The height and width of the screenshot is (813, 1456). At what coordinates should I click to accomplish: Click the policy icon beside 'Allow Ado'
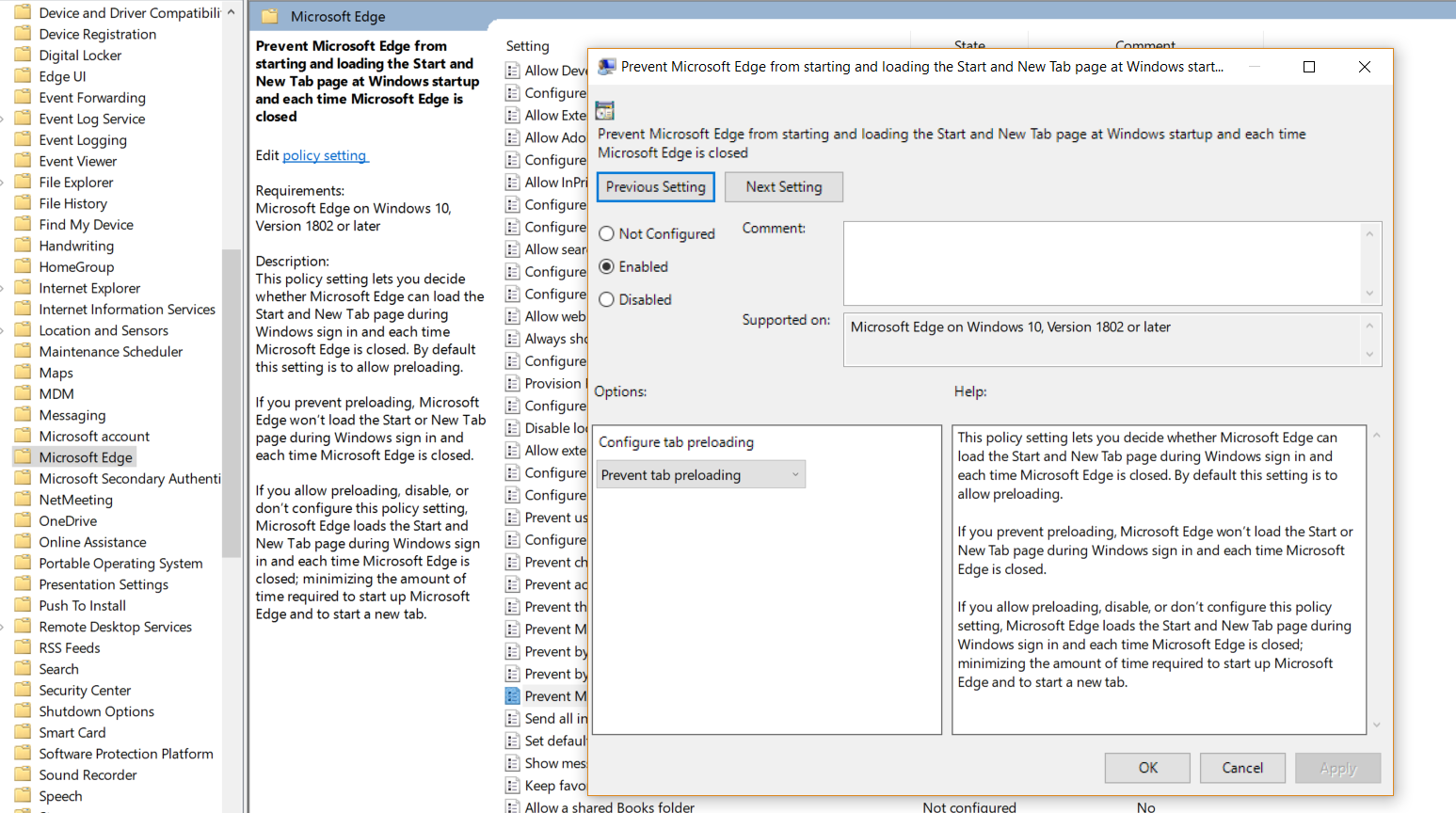513,137
